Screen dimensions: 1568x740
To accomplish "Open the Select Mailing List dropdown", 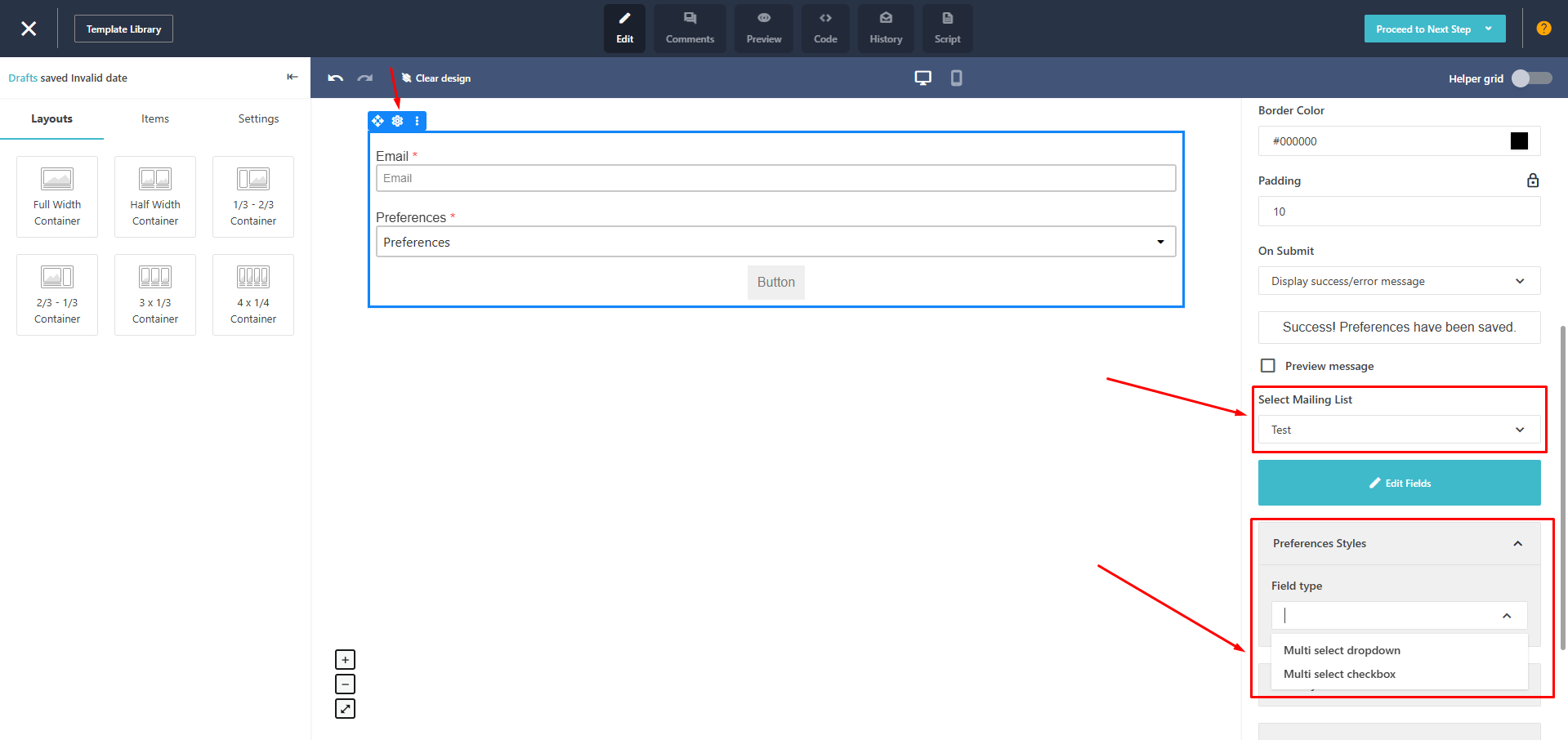I will (1399, 430).
